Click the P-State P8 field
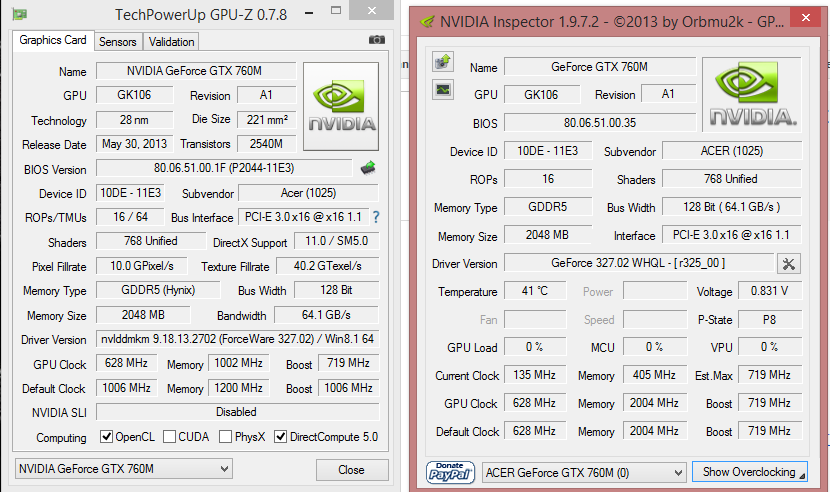This screenshot has width=830, height=492. [x=770, y=320]
